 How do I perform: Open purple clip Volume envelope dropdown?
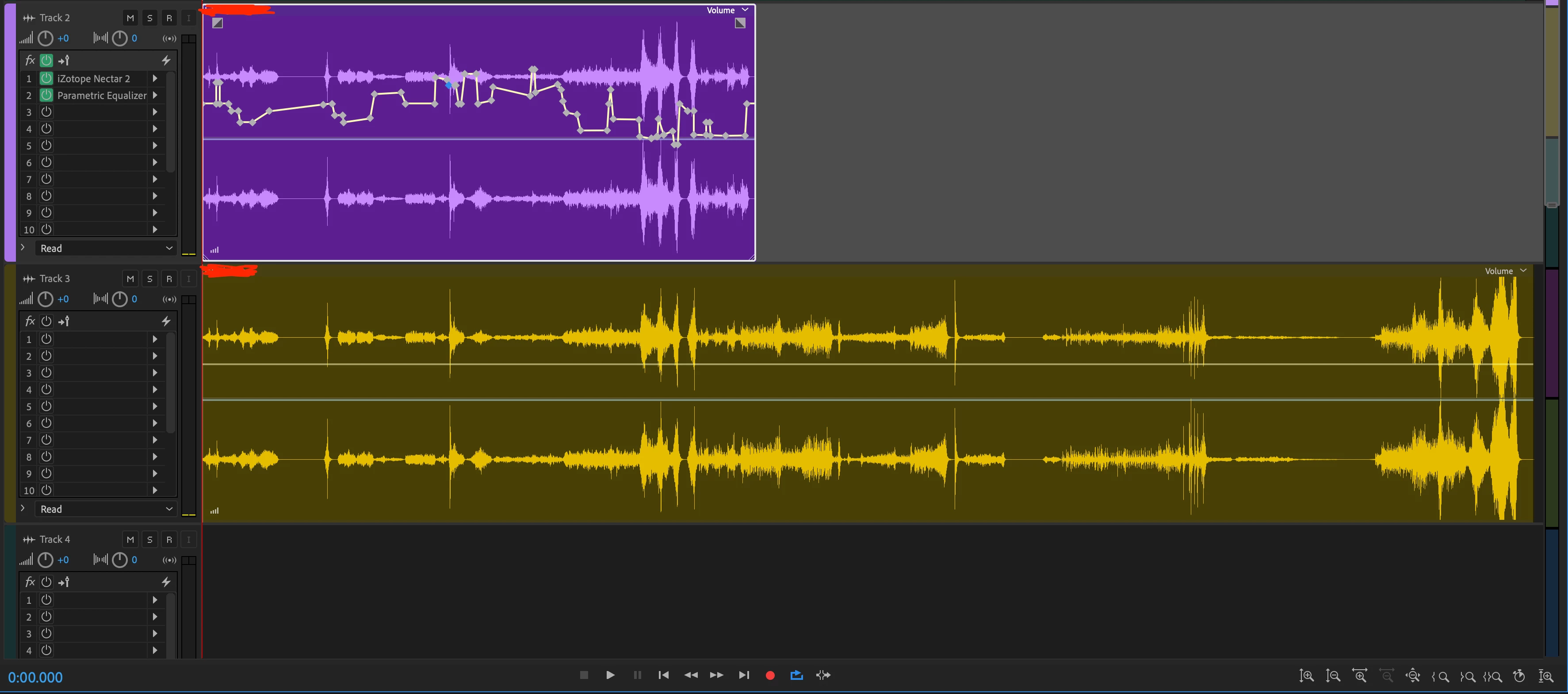(x=745, y=10)
